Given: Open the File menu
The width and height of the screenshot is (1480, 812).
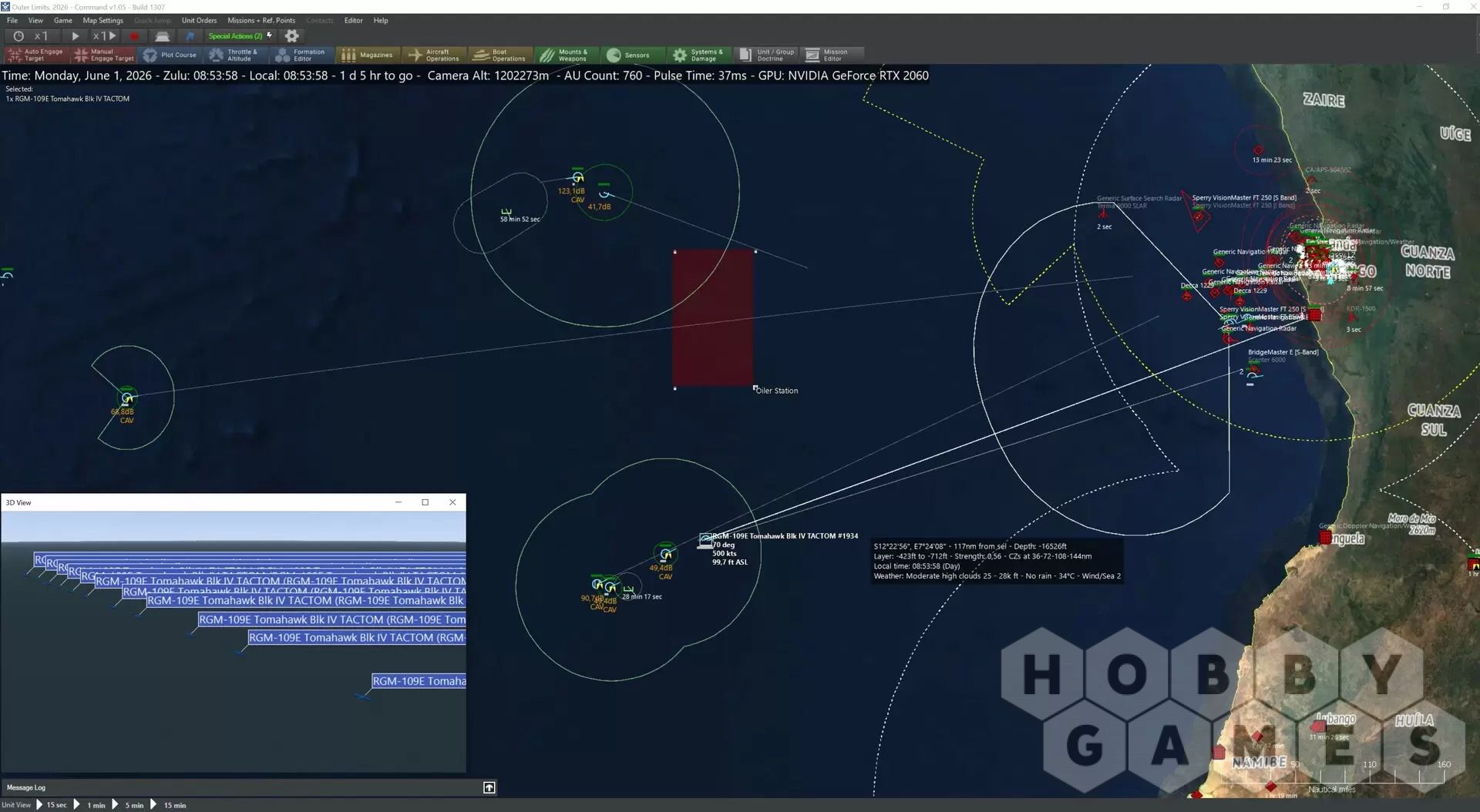Looking at the screenshot, I should tap(12, 21).
